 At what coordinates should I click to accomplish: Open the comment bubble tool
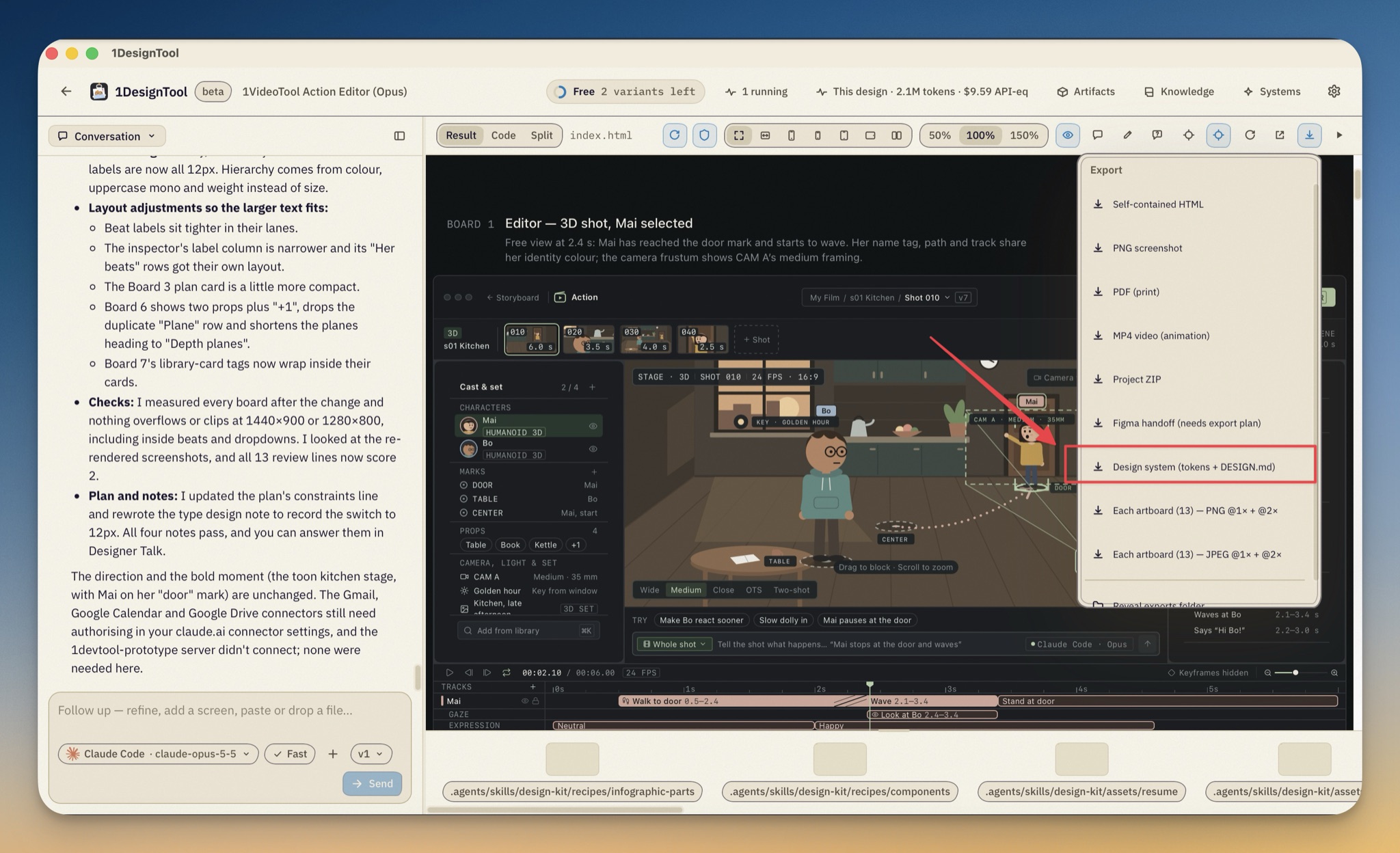[x=1097, y=135]
